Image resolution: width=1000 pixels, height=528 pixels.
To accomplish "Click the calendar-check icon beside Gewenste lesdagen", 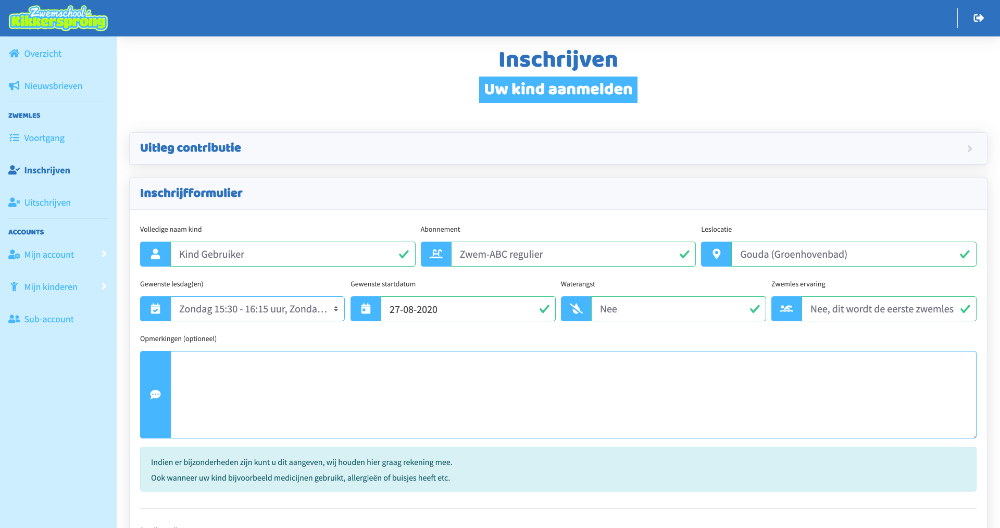I will (x=155, y=309).
